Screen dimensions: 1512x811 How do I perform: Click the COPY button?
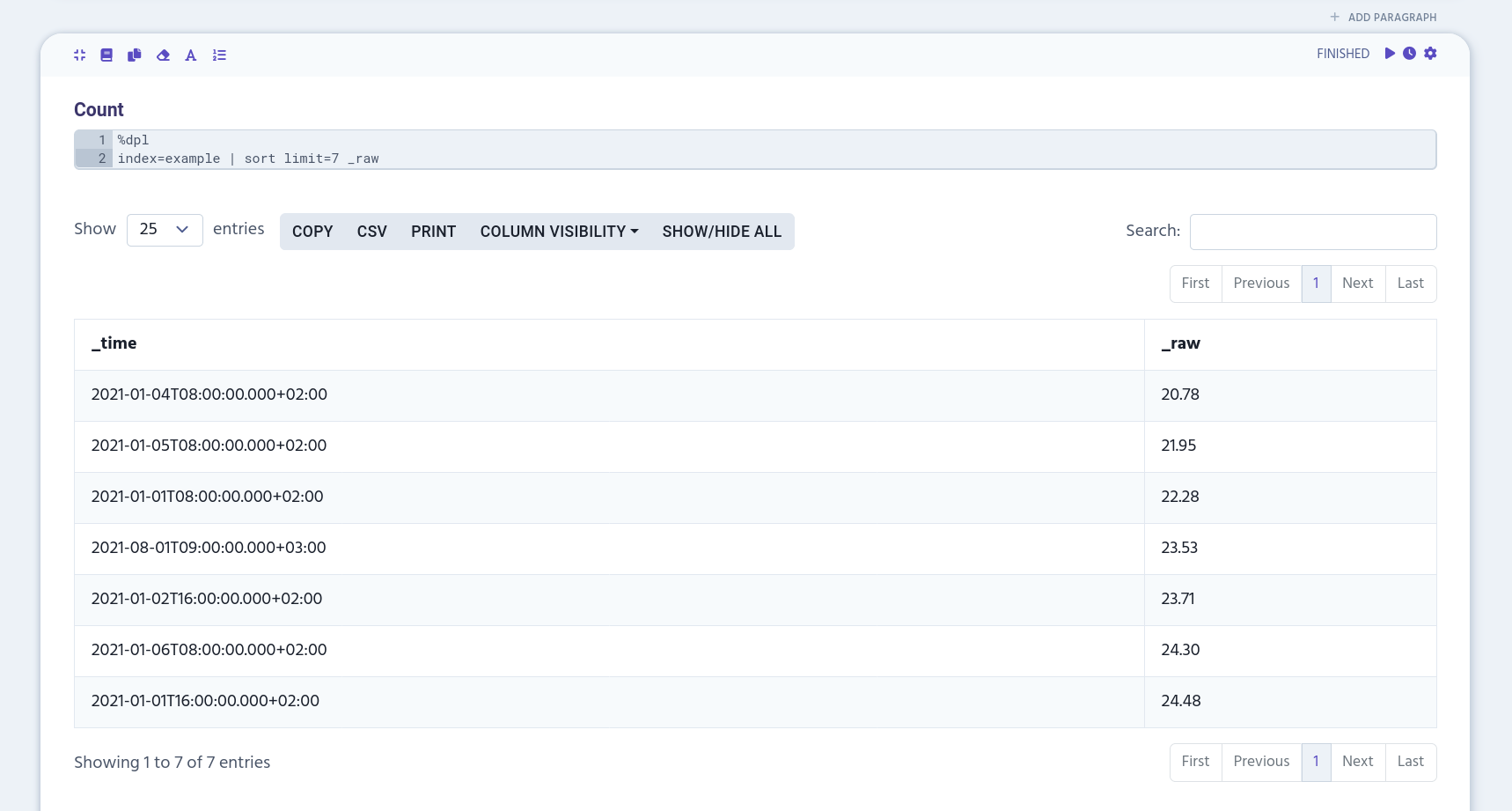pyautogui.click(x=312, y=232)
